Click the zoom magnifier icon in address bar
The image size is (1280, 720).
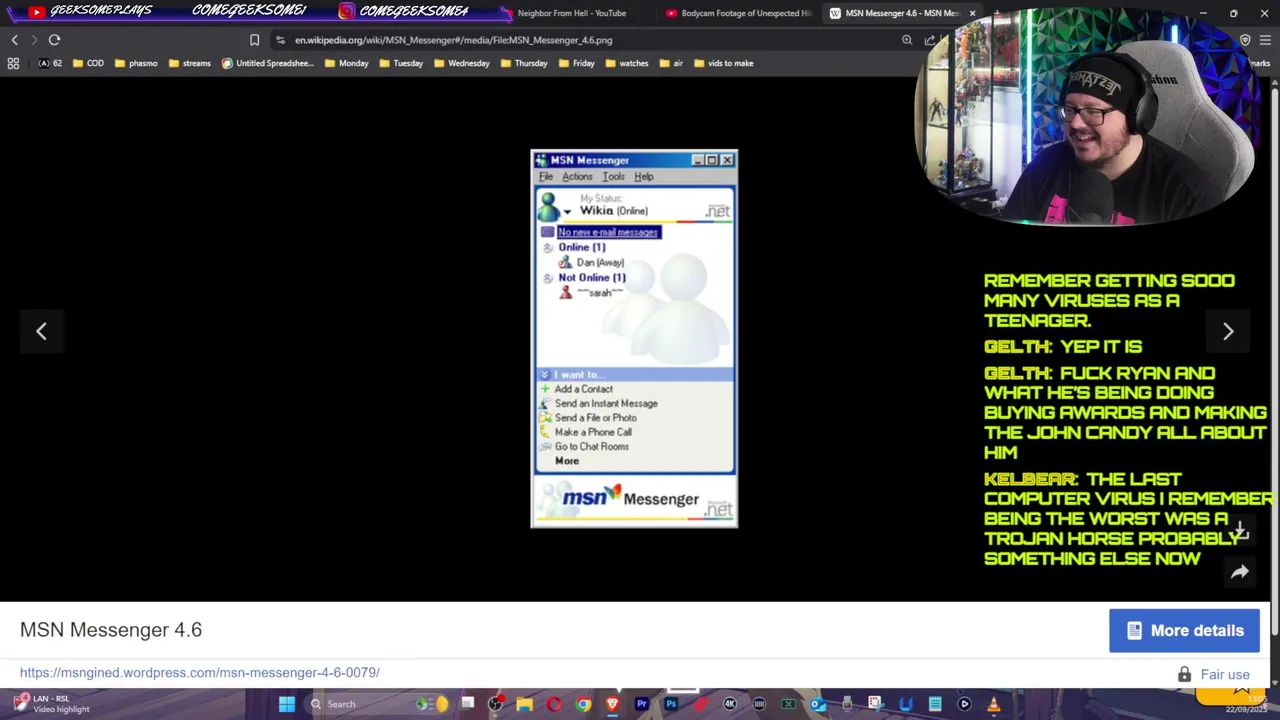[x=907, y=40]
